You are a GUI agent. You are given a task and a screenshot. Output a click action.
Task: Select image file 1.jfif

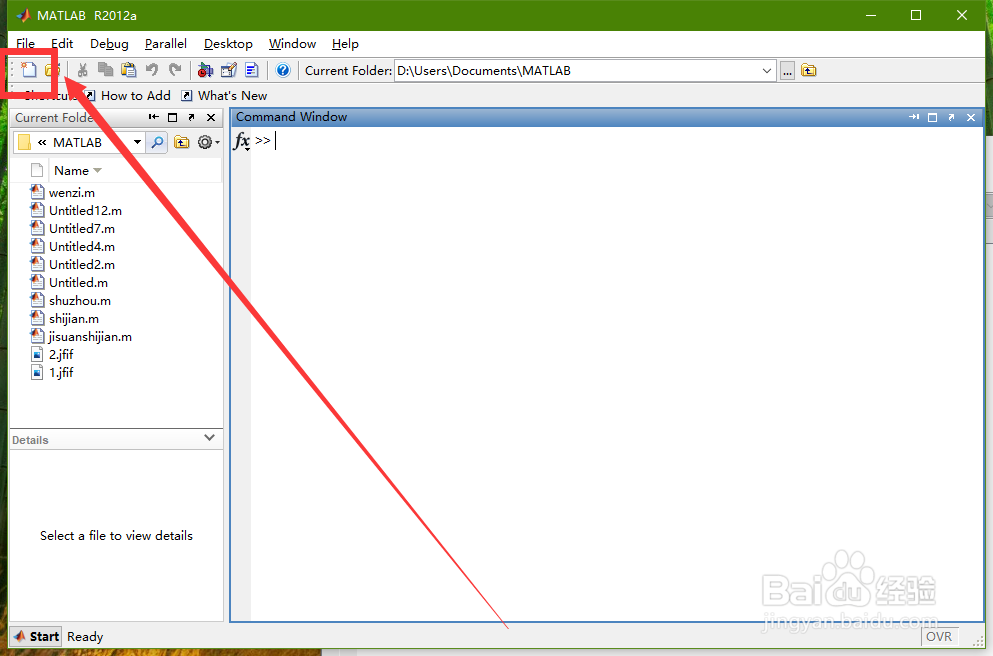coord(61,372)
